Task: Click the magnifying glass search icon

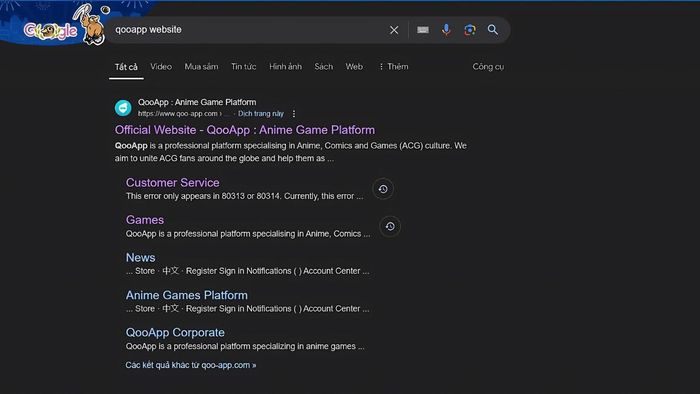Action: click(x=493, y=30)
